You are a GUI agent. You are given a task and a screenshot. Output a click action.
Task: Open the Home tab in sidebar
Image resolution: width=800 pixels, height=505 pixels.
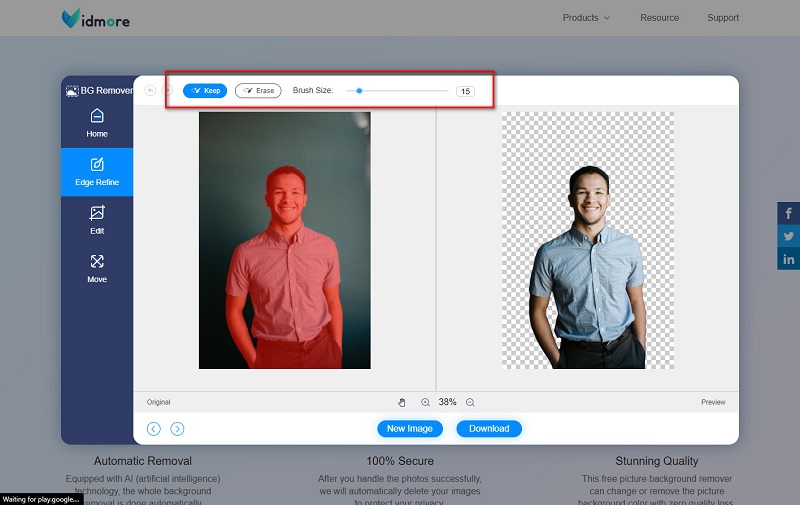tap(97, 123)
